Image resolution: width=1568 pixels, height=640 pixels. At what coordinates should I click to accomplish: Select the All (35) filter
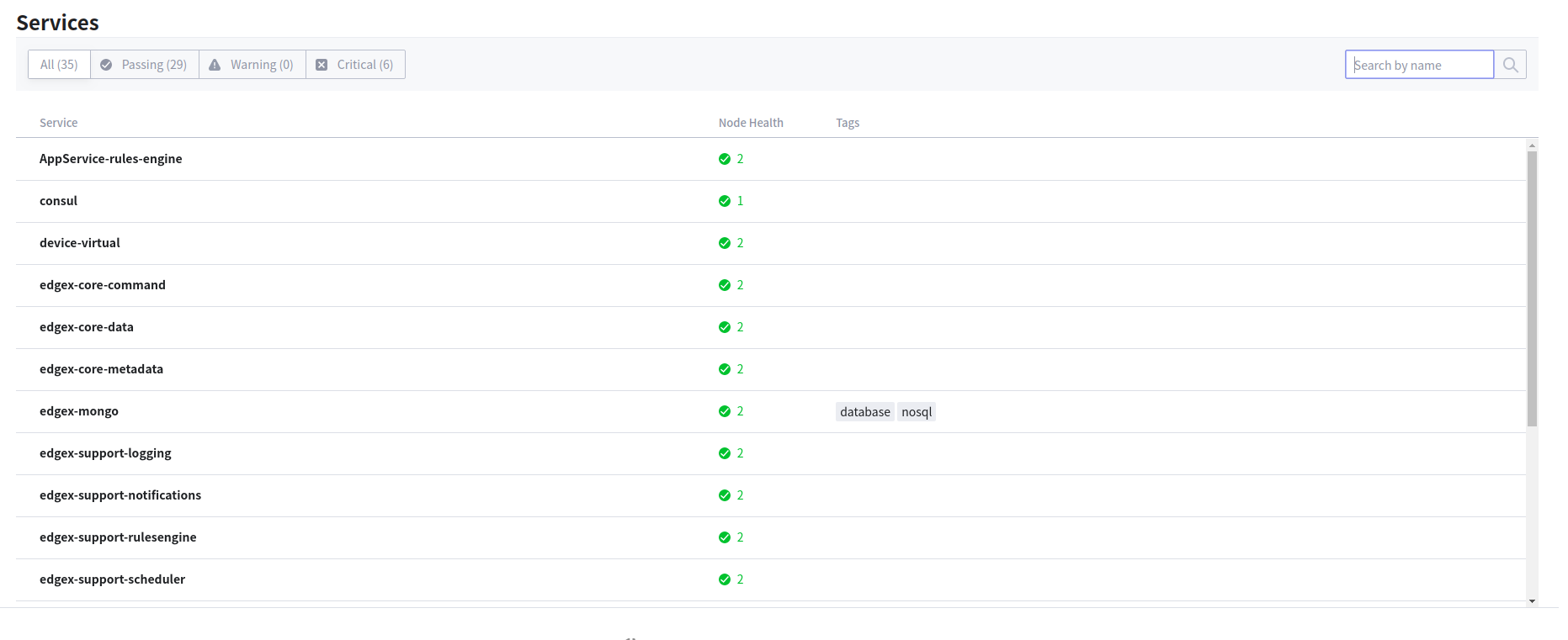(59, 65)
